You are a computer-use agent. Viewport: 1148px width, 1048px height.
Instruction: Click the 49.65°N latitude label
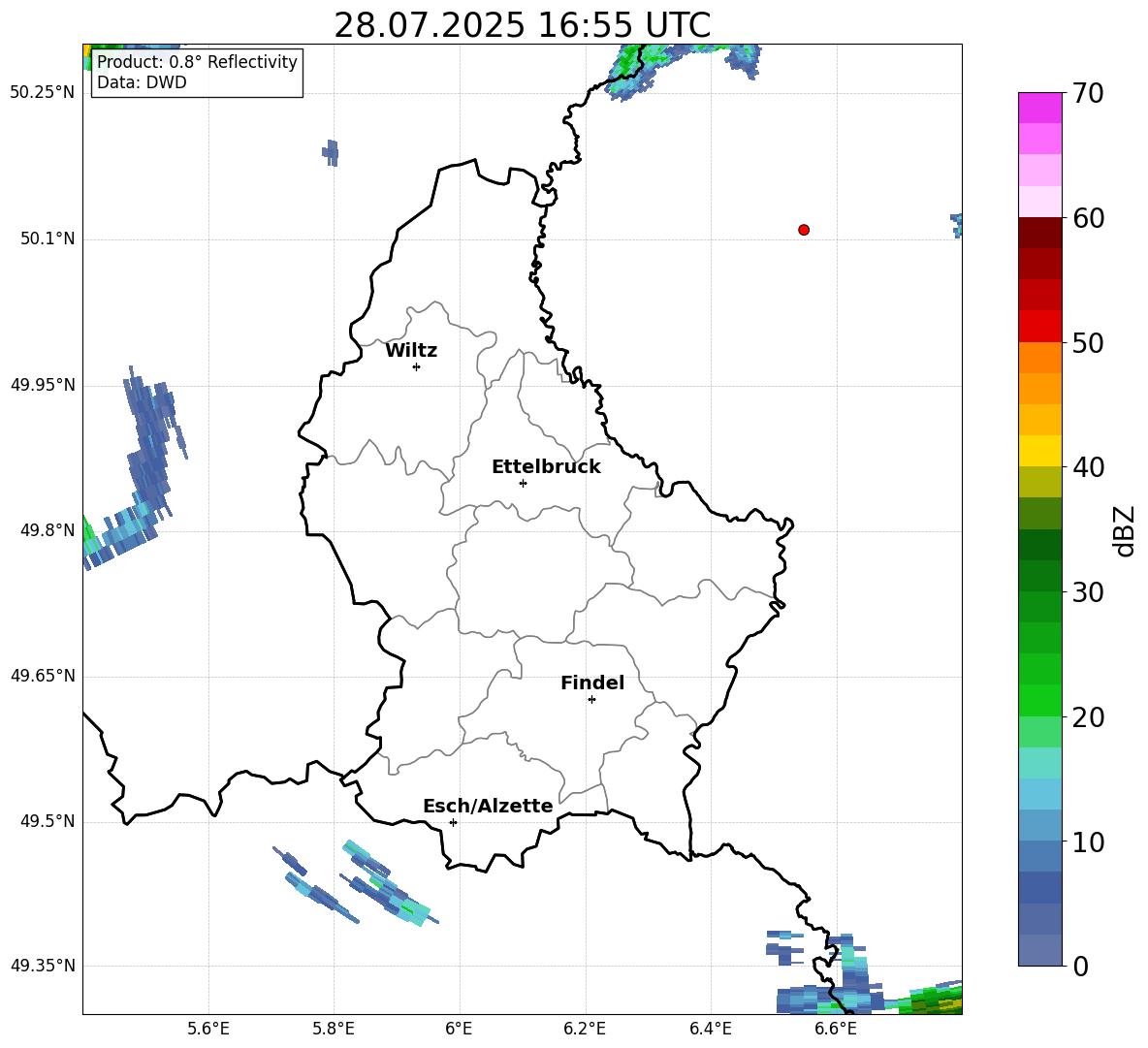tap(43, 676)
